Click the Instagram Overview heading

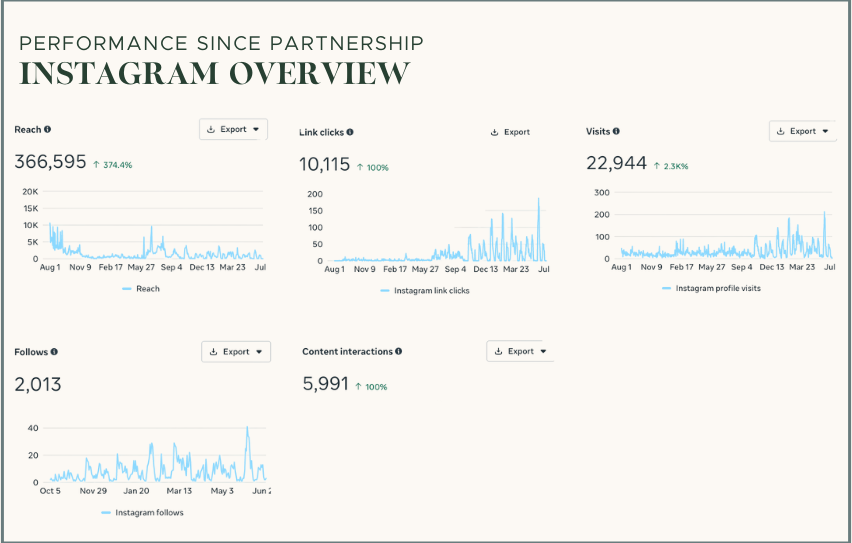(x=215, y=73)
